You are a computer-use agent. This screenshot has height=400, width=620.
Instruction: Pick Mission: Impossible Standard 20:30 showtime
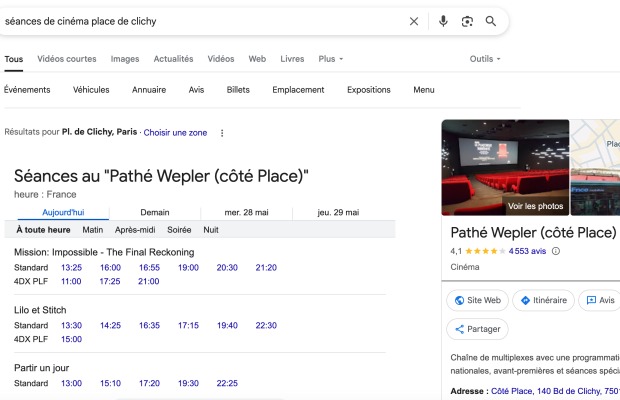tap(227, 268)
